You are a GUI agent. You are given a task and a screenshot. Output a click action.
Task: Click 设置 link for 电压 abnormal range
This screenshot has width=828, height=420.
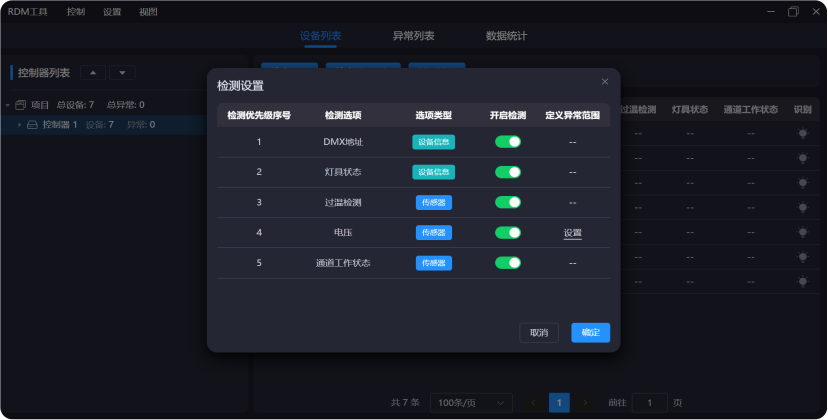point(572,233)
